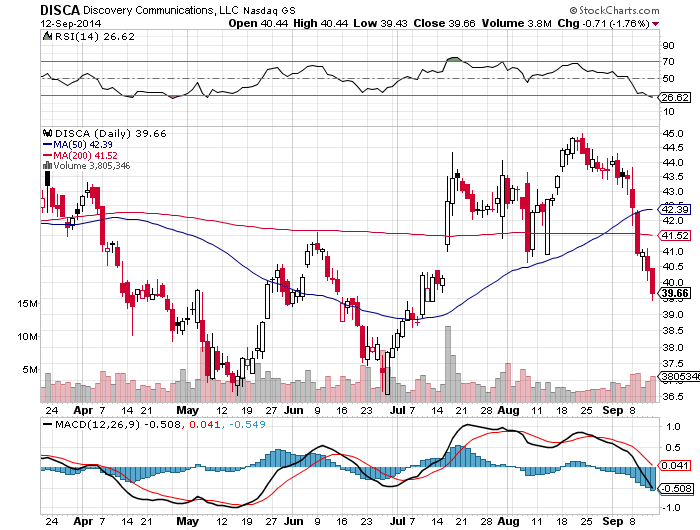
Task: Click the 'Sep' label on the MACD date axis
Action: click(x=612, y=521)
